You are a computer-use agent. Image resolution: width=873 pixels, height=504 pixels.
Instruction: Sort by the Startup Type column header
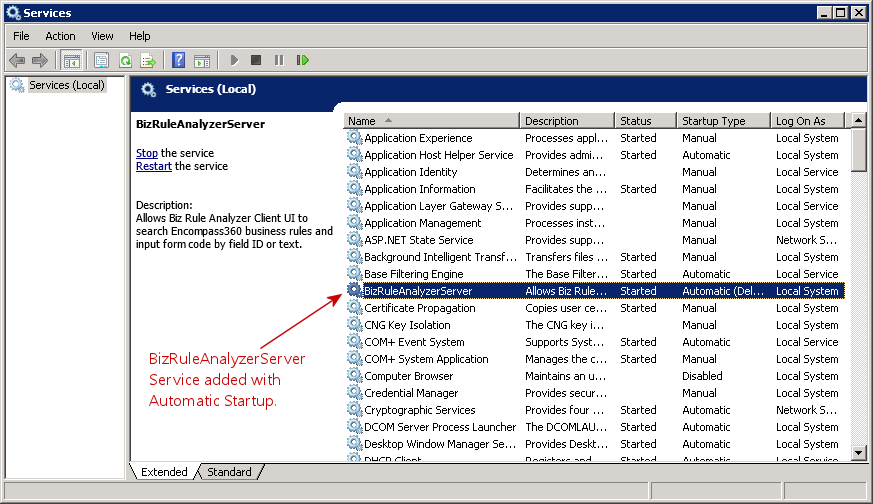click(x=724, y=121)
